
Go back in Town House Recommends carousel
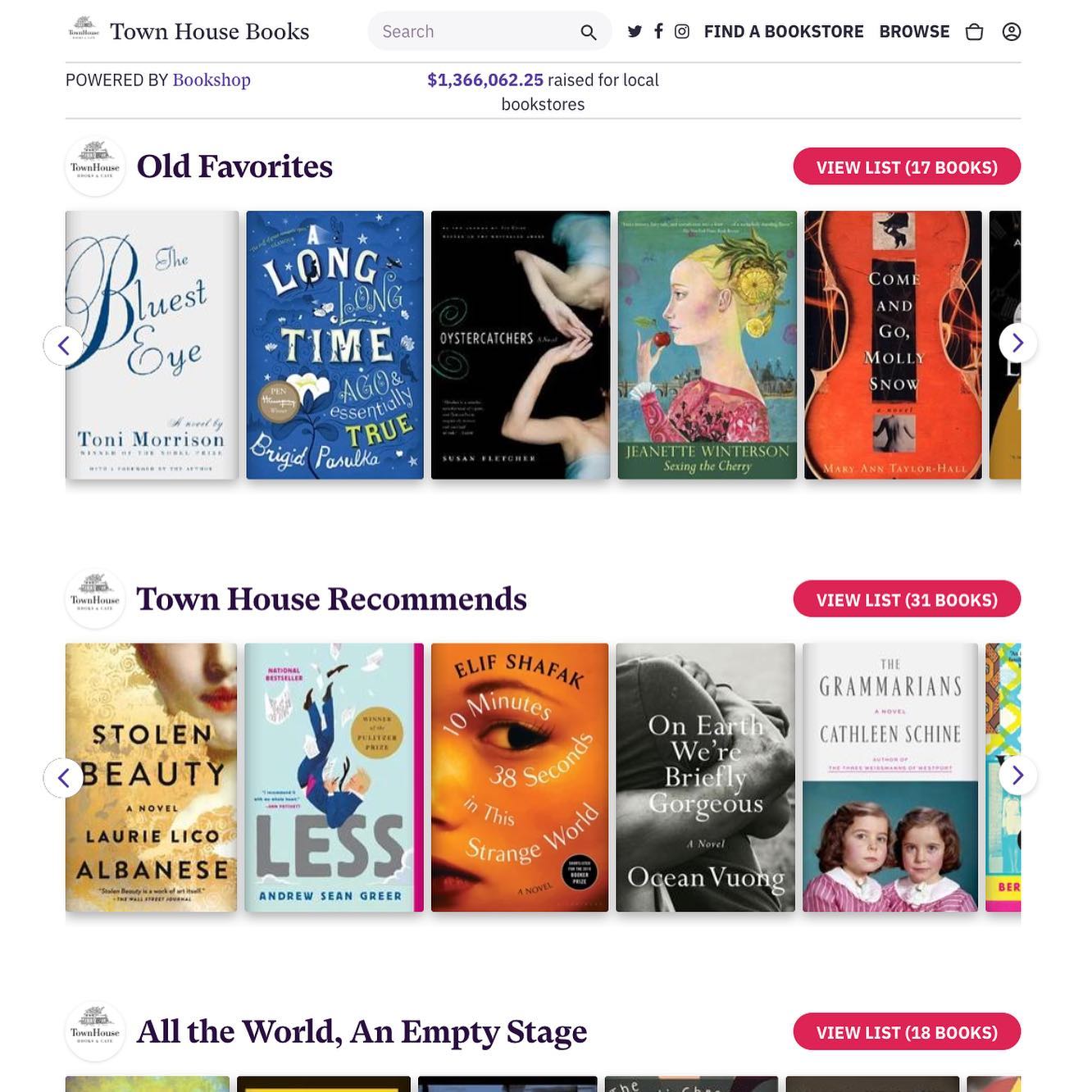63,777
